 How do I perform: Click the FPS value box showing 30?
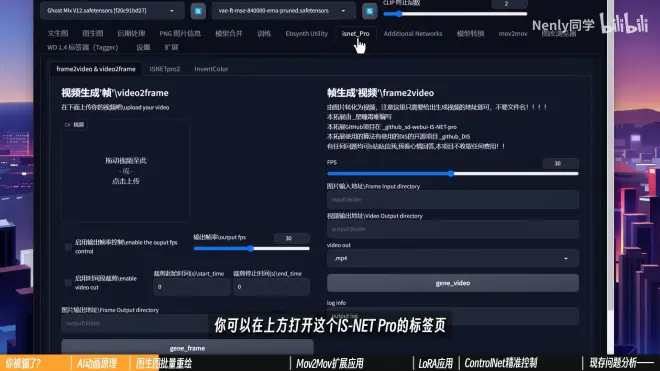tap(560, 163)
